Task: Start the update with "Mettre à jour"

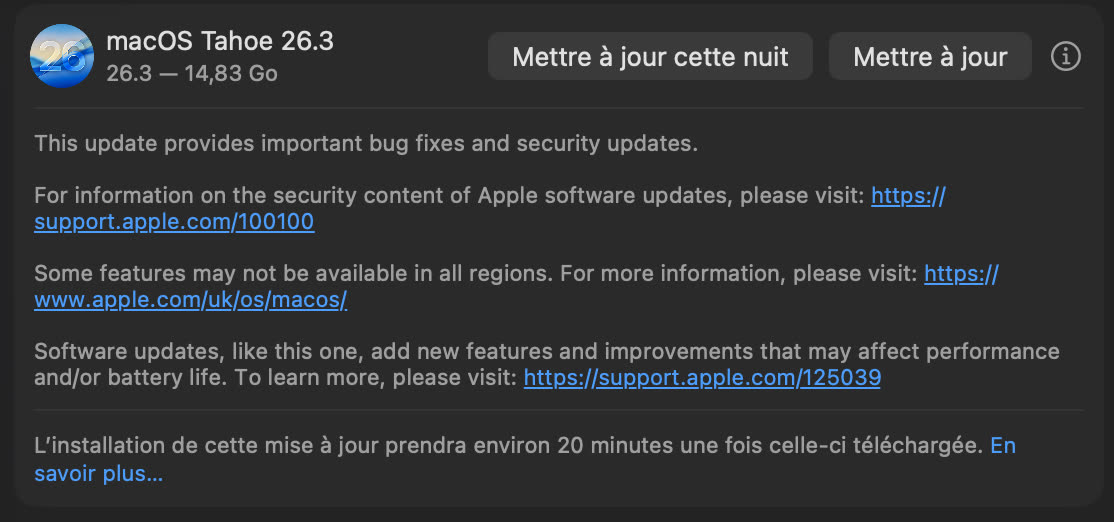Action: [929, 57]
